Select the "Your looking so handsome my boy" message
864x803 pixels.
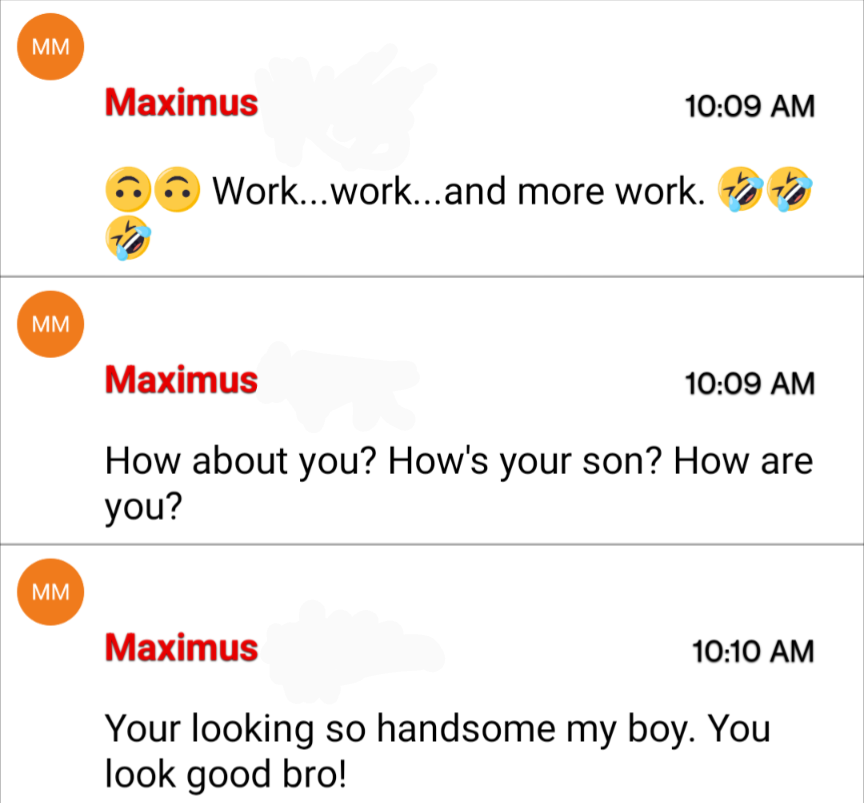[438, 751]
